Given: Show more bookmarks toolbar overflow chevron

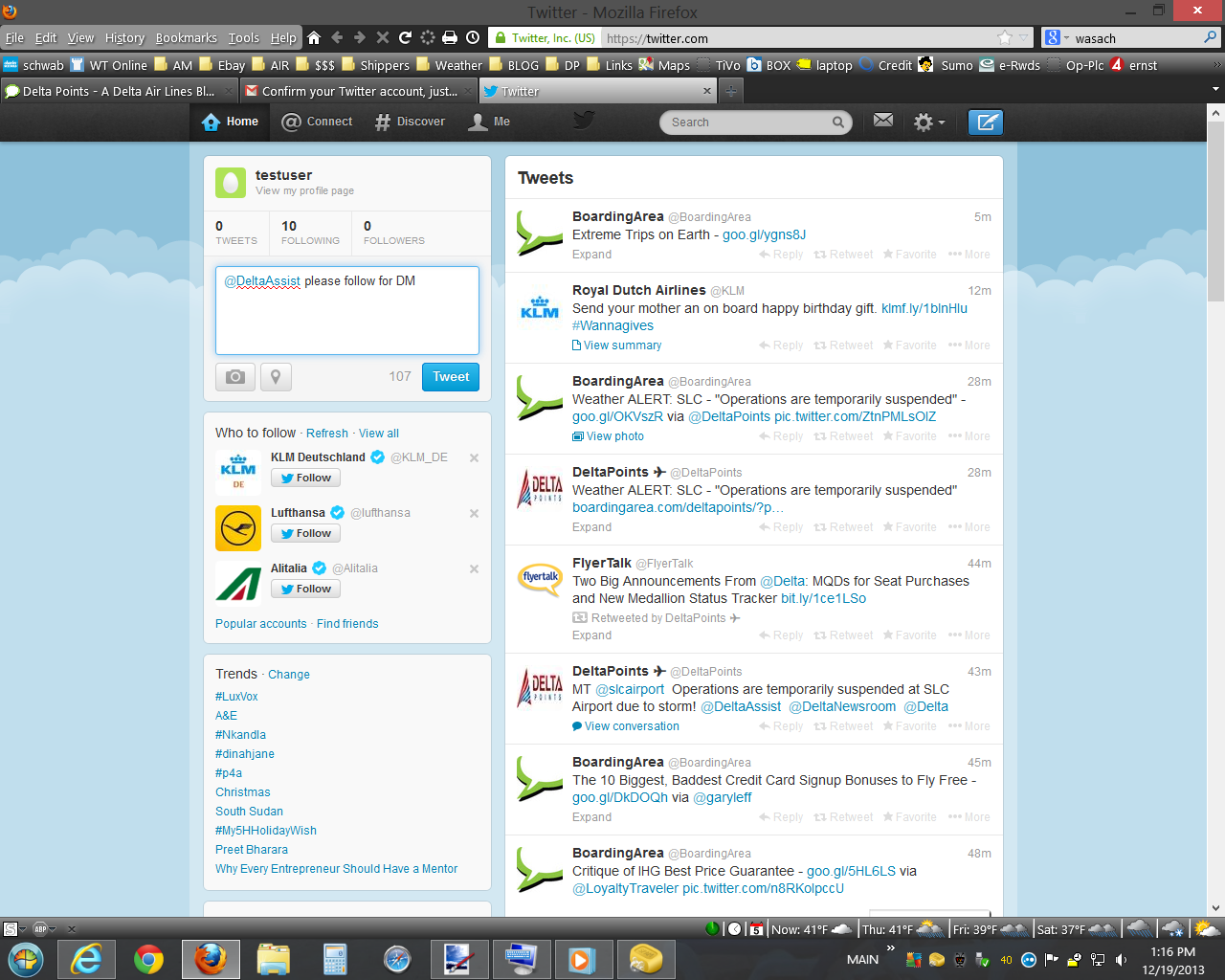Looking at the screenshot, I should pos(1217,65).
